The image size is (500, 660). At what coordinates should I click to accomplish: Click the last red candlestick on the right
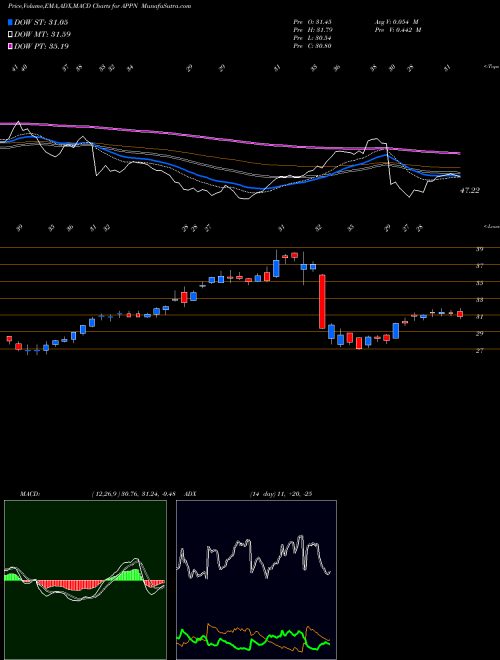tap(460, 314)
